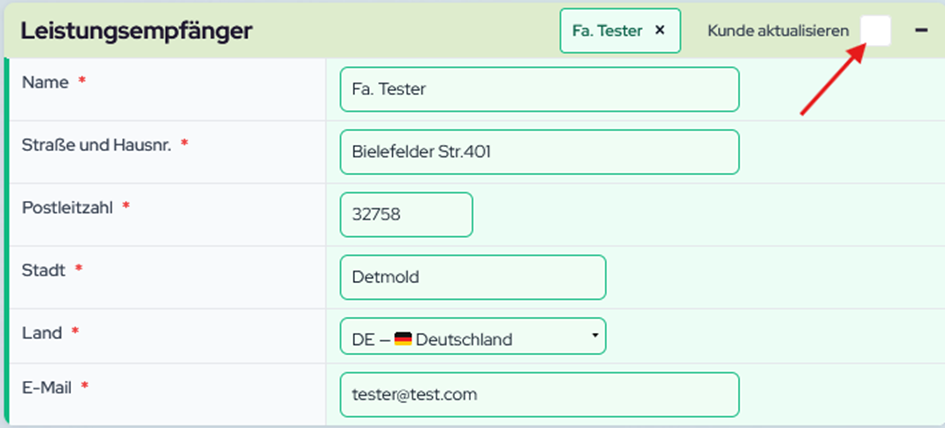Focus the Postleitzahl field showing 32758

[x=406, y=214]
